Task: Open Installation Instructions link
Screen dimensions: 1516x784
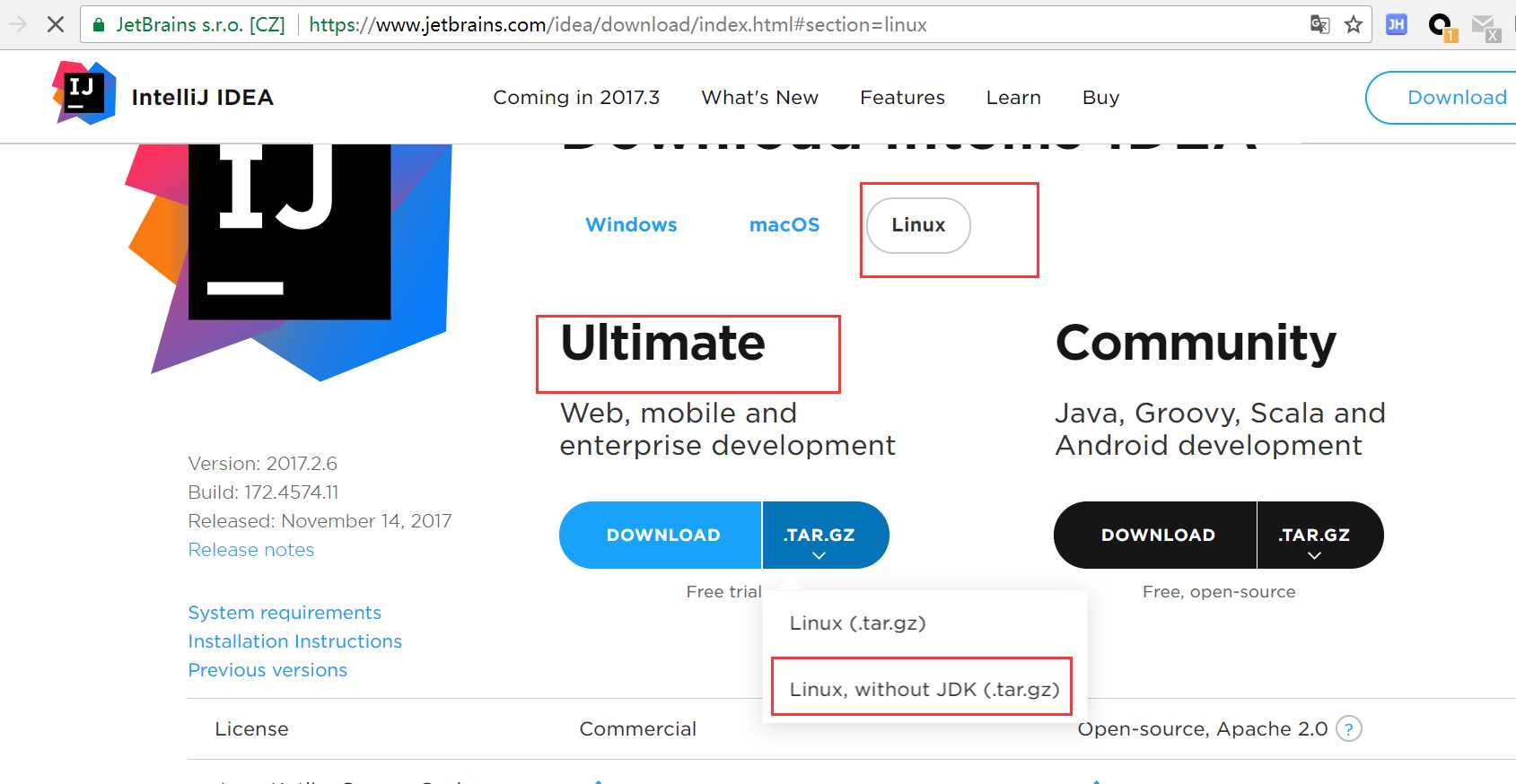Action: pos(295,641)
